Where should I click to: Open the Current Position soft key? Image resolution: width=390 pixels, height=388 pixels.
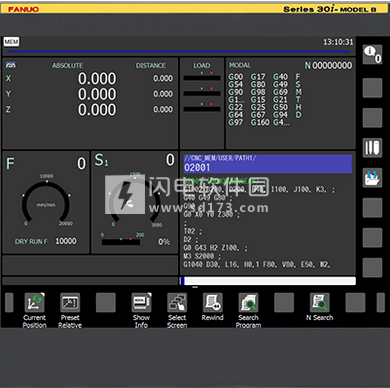tap(35, 303)
